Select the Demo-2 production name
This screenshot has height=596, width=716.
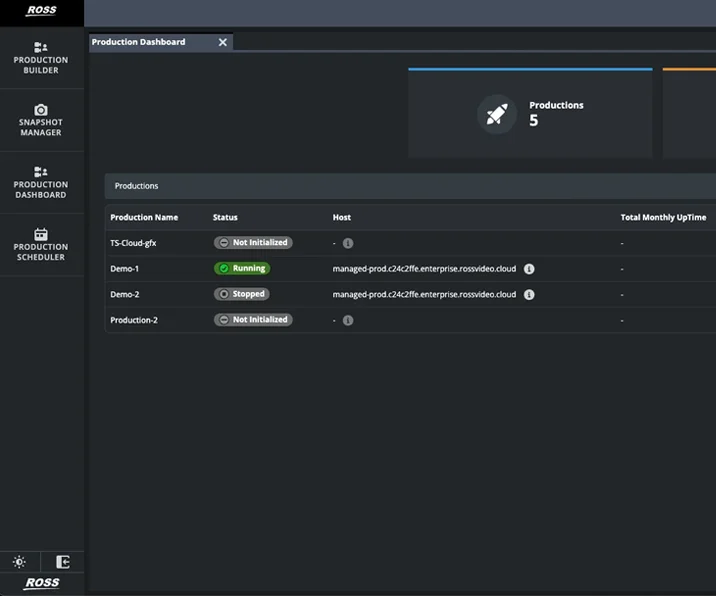point(125,294)
